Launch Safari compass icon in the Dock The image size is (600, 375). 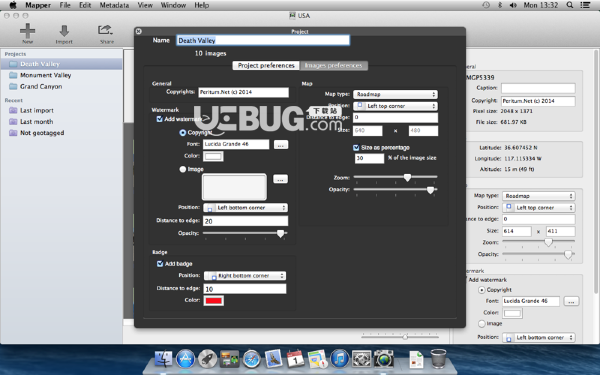(x=251, y=359)
